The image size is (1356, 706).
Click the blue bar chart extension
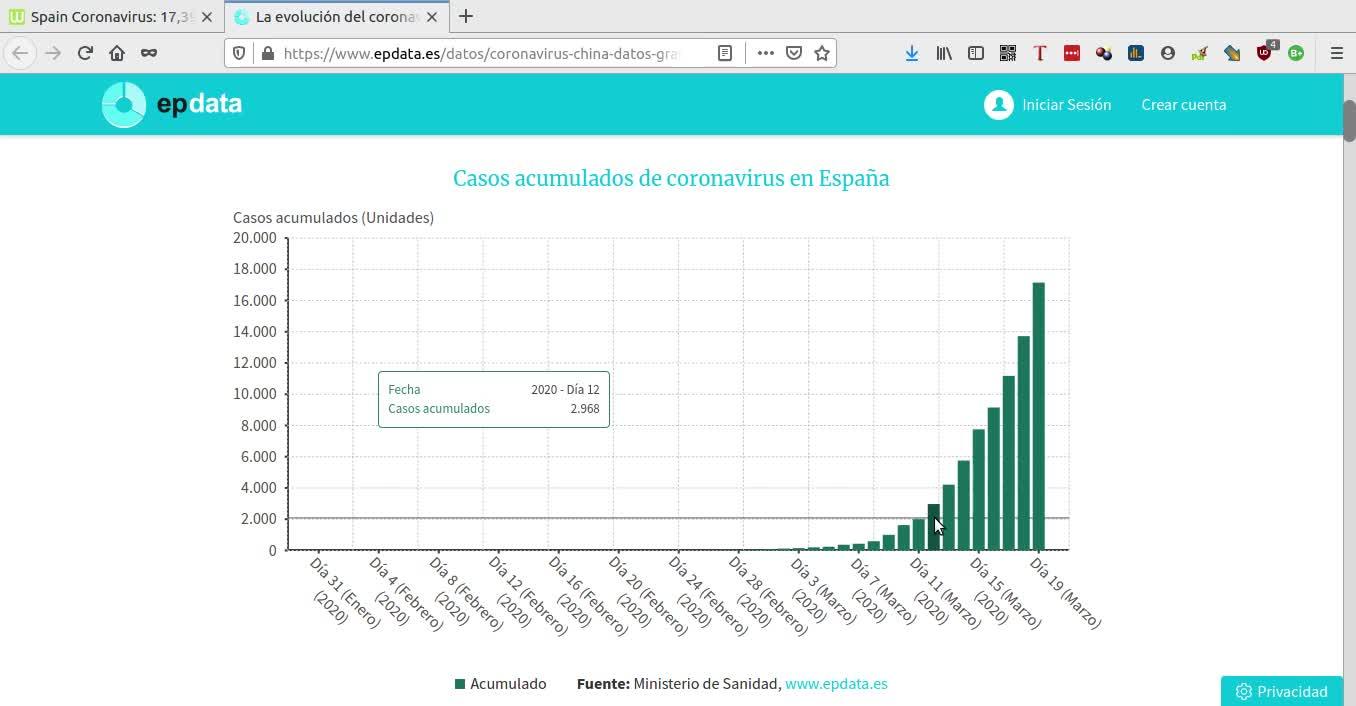click(1136, 53)
